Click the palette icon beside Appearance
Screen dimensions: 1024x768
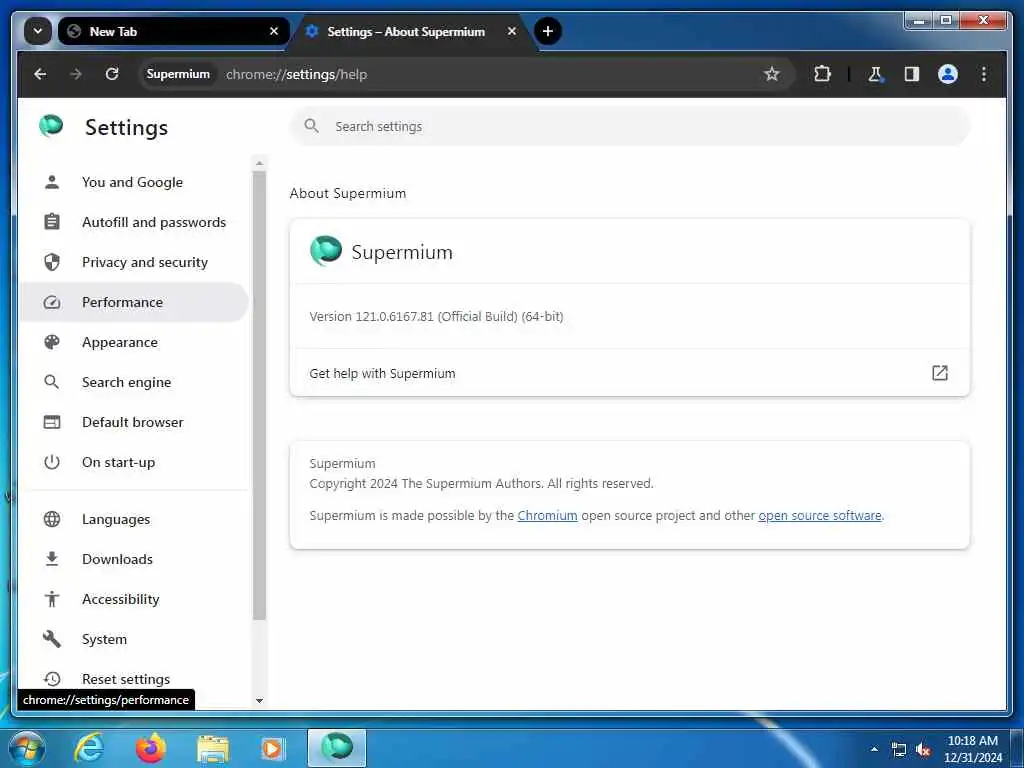tap(52, 342)
